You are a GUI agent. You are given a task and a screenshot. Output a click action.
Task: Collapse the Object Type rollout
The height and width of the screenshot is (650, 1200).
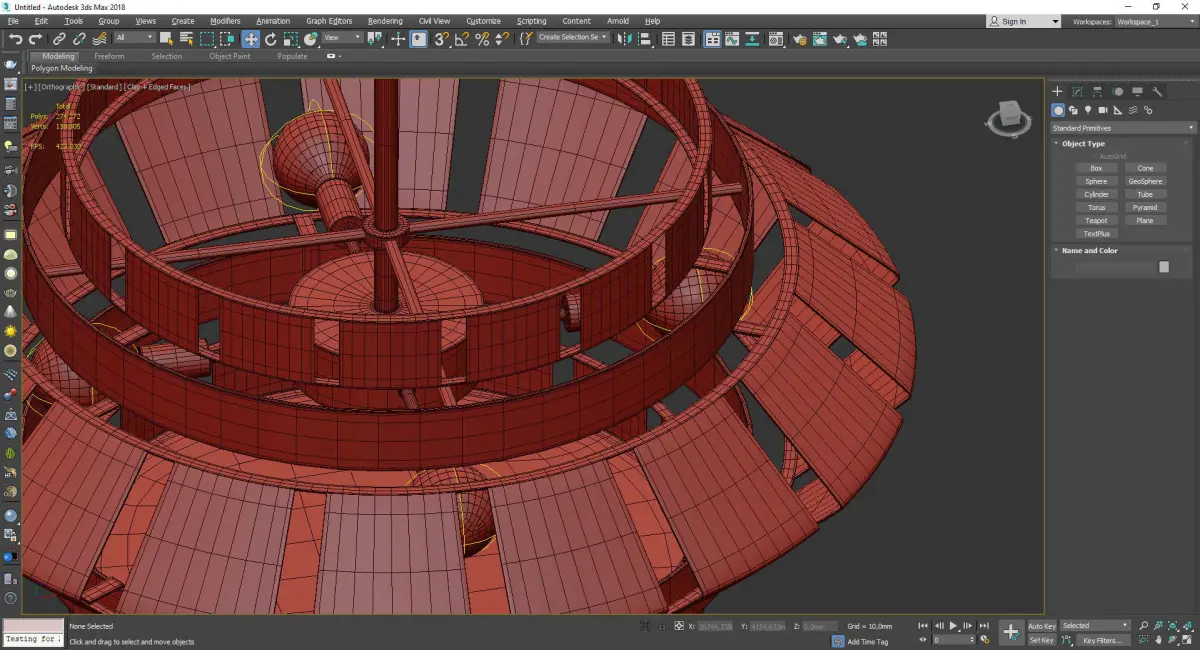point(1083,144)
